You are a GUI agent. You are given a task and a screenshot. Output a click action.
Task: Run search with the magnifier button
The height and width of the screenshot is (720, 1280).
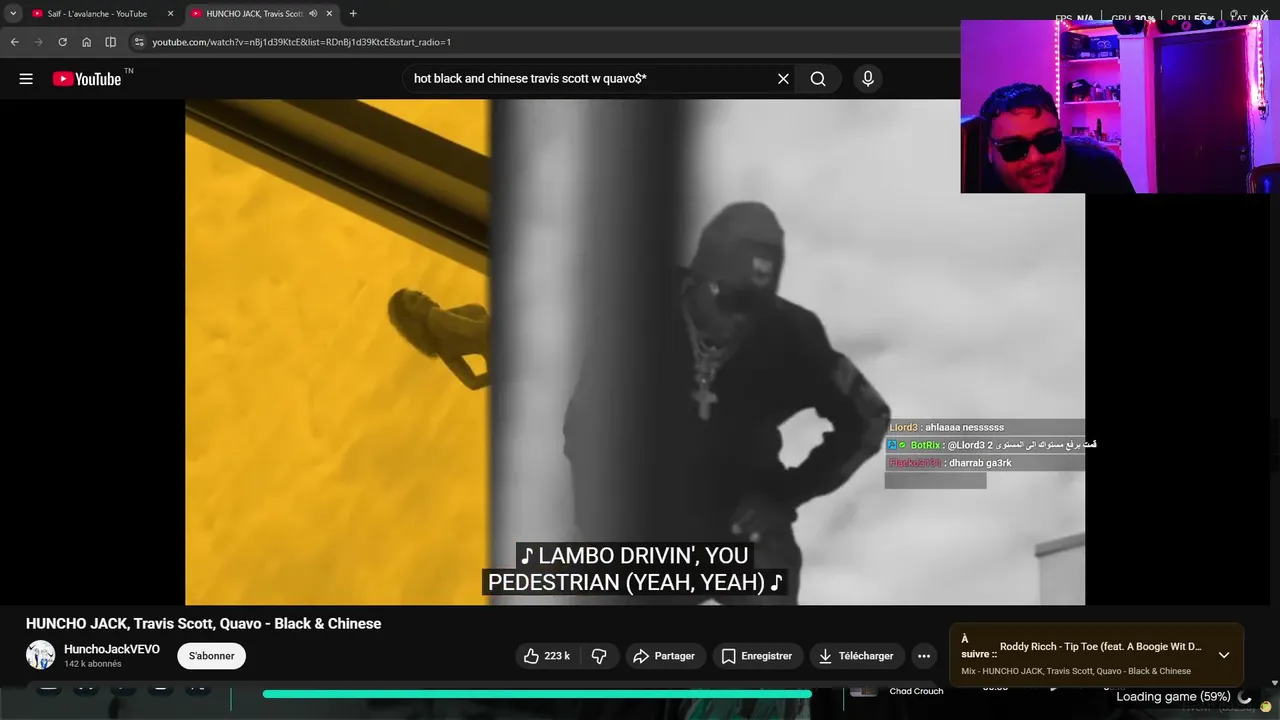[x=818, y=79]
